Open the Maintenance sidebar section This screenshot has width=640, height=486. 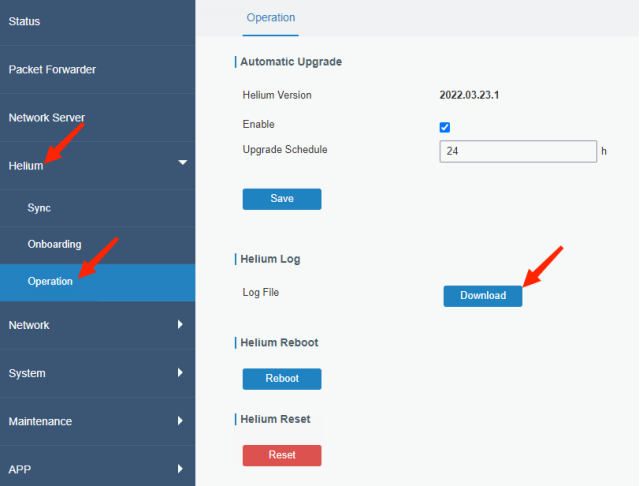[x=98, y=422]
